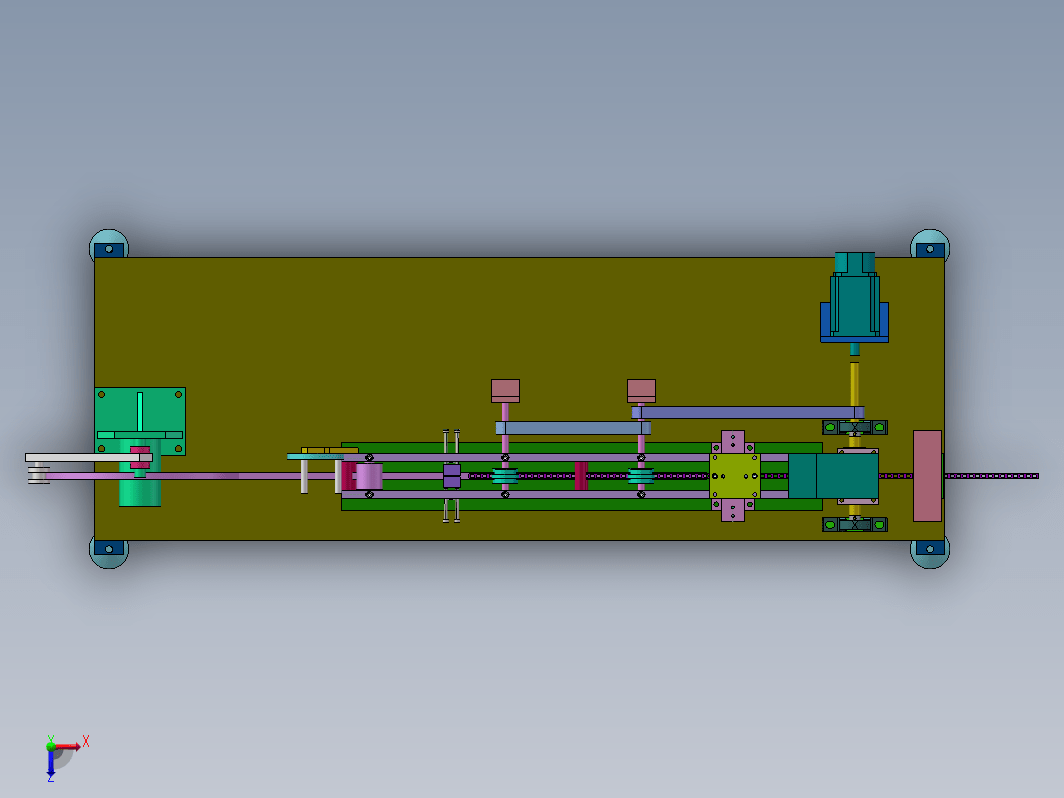Select the light purple roller near the rail start
Screen dimensions: 1064x798
[x=369, y=476]
